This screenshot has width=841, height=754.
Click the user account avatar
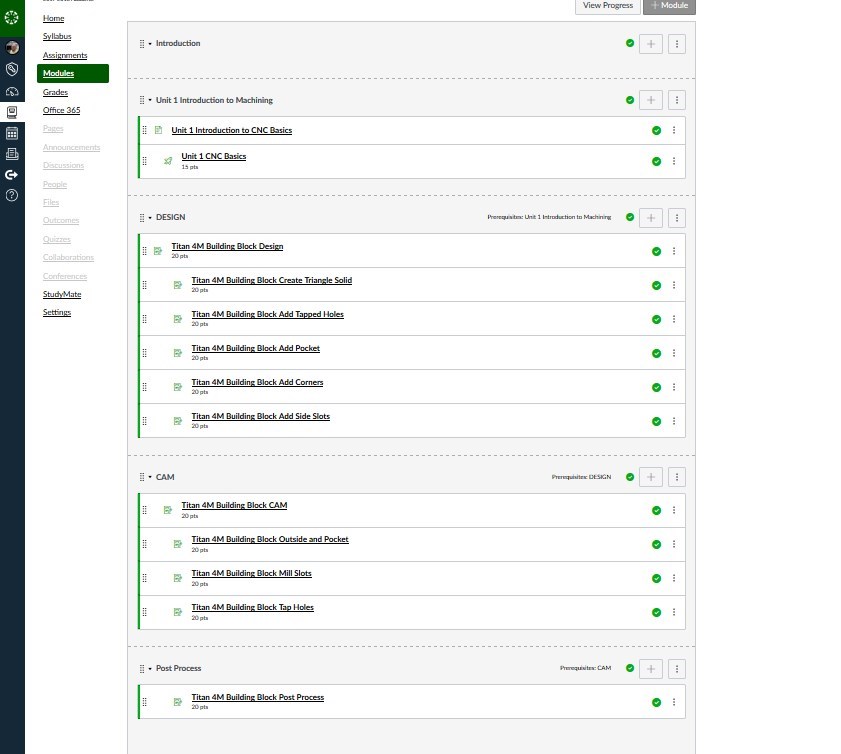(12, 48)
